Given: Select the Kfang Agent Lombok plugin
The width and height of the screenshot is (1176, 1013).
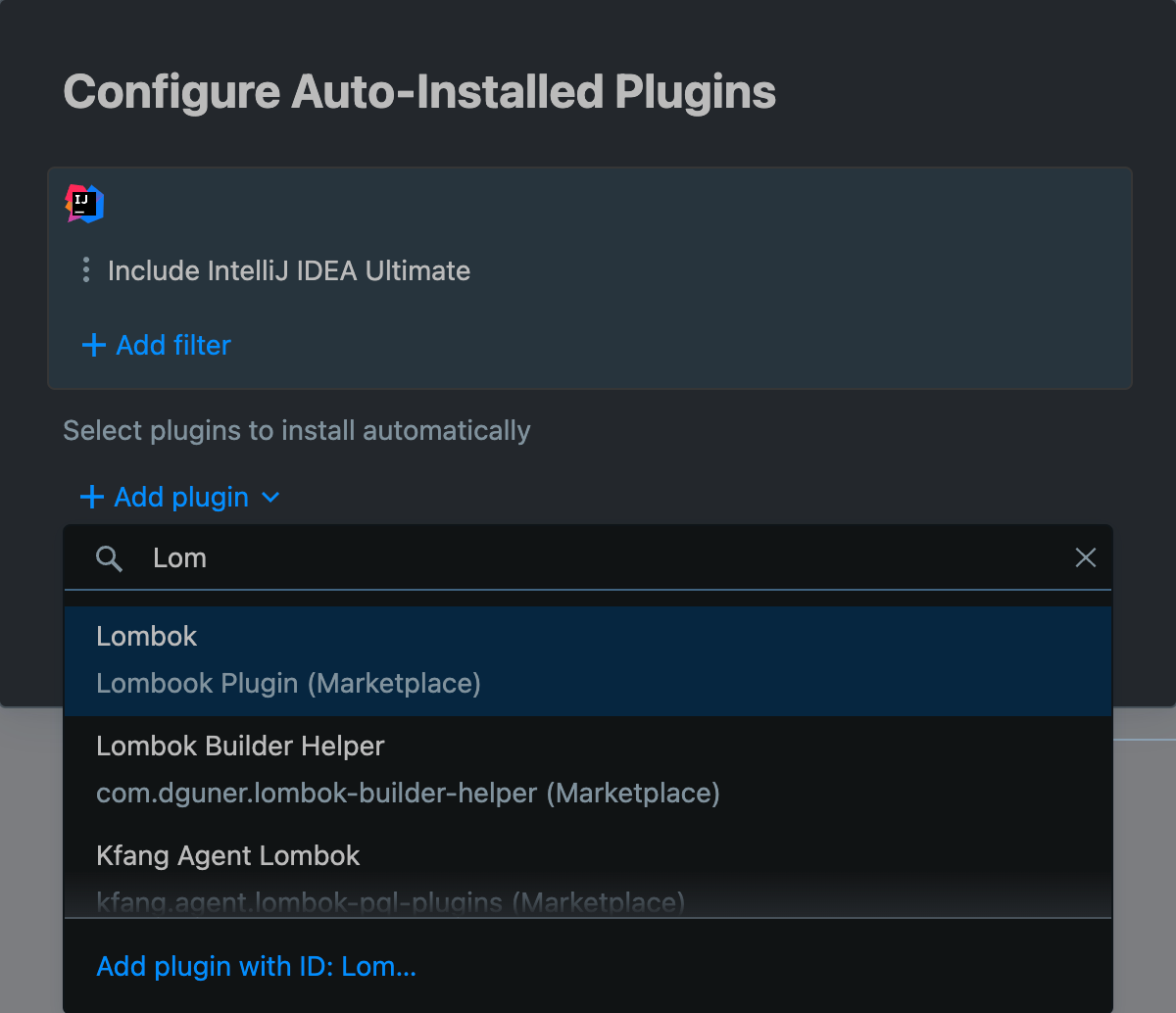Looking at the screenshot, I should pos(227,855).
